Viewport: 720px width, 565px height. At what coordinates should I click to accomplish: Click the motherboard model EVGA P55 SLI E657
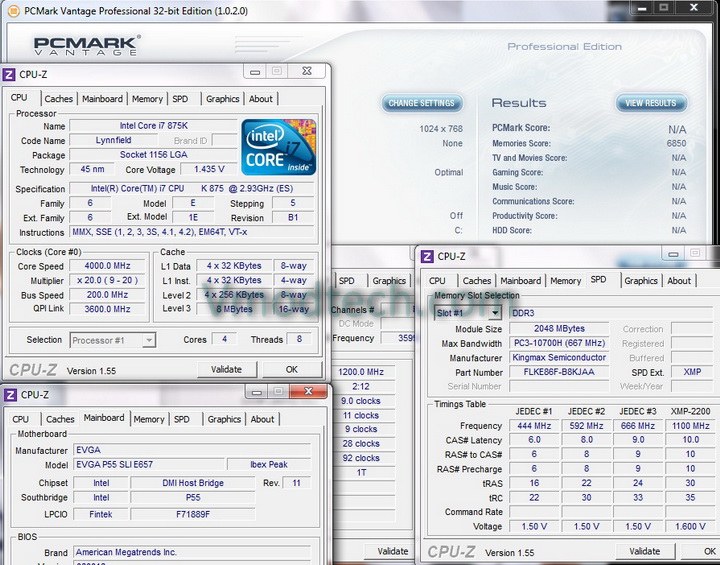[x=149, y=464]
